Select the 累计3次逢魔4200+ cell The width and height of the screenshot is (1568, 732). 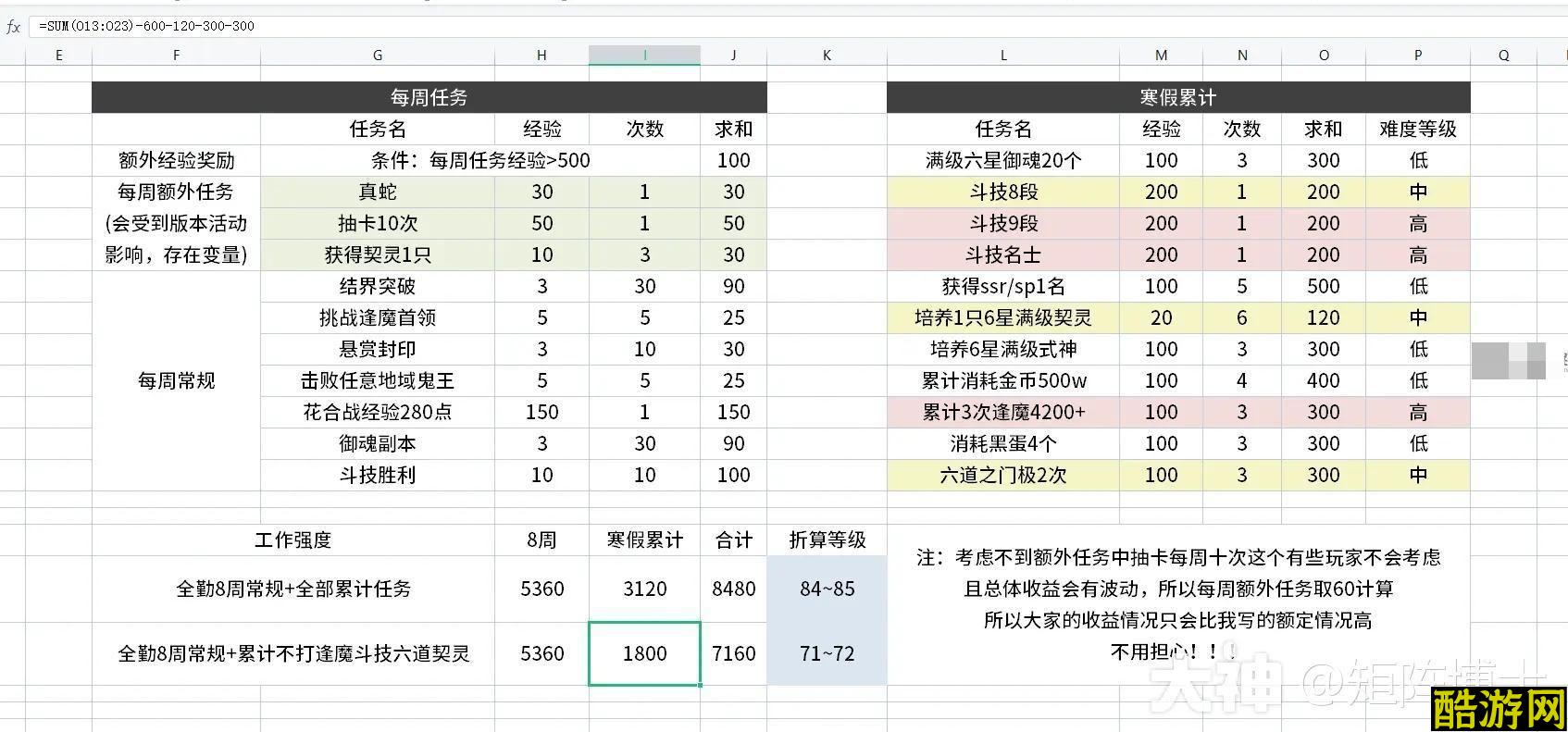click(x=1003, y=412)
